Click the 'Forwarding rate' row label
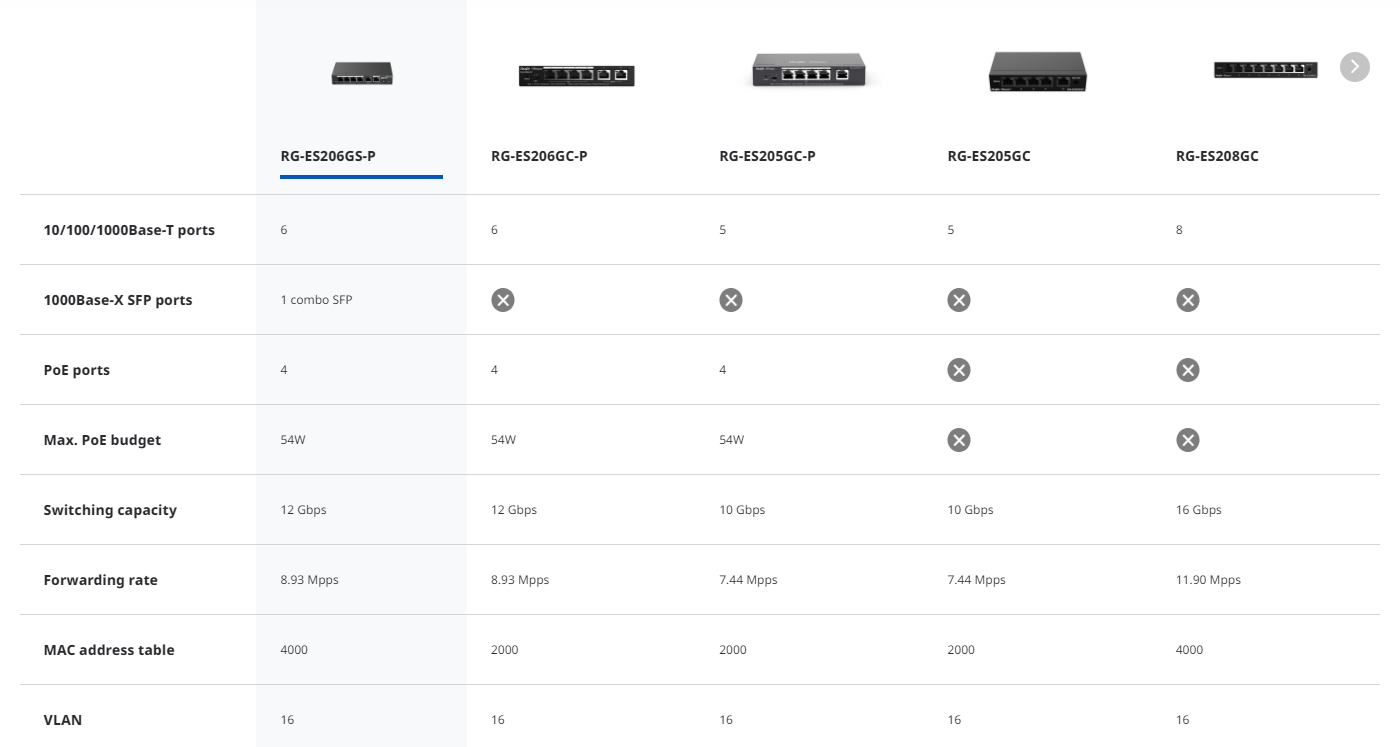Image resolution: width=1400 pixels, height=747 pixels. click(x=100, y=580)
